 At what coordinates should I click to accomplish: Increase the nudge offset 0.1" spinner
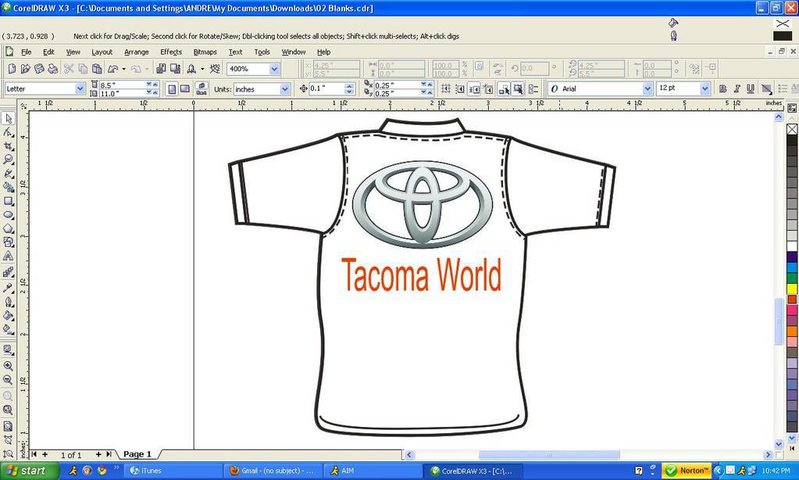pos(349,86)
